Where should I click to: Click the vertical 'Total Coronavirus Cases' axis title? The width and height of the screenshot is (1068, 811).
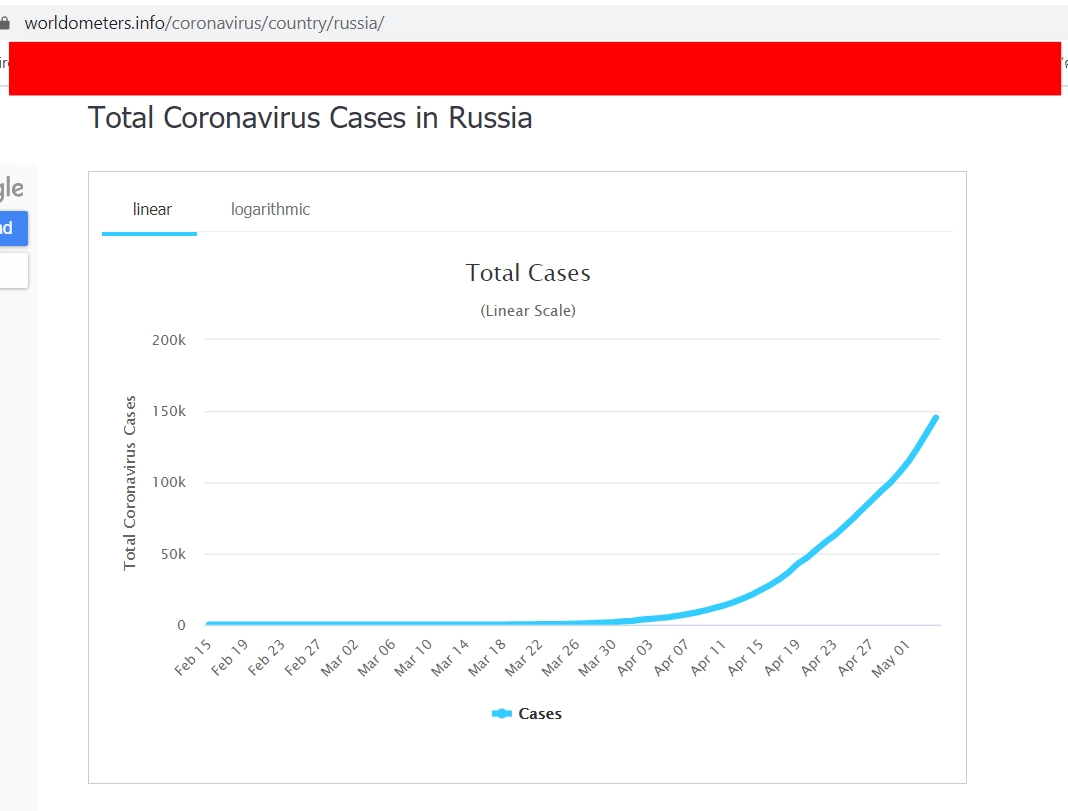pos(130,483)
